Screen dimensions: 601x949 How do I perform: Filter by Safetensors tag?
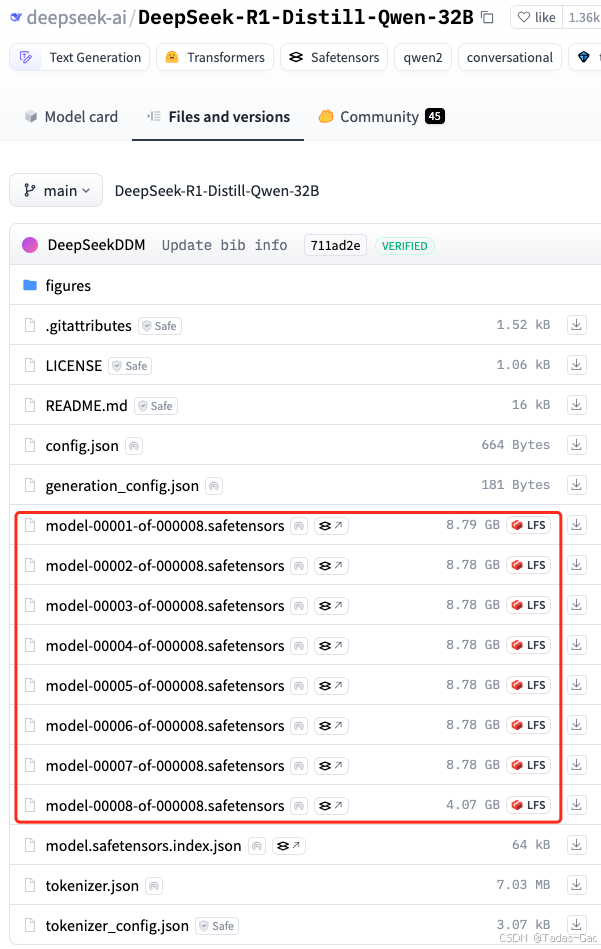pos(334,57)
